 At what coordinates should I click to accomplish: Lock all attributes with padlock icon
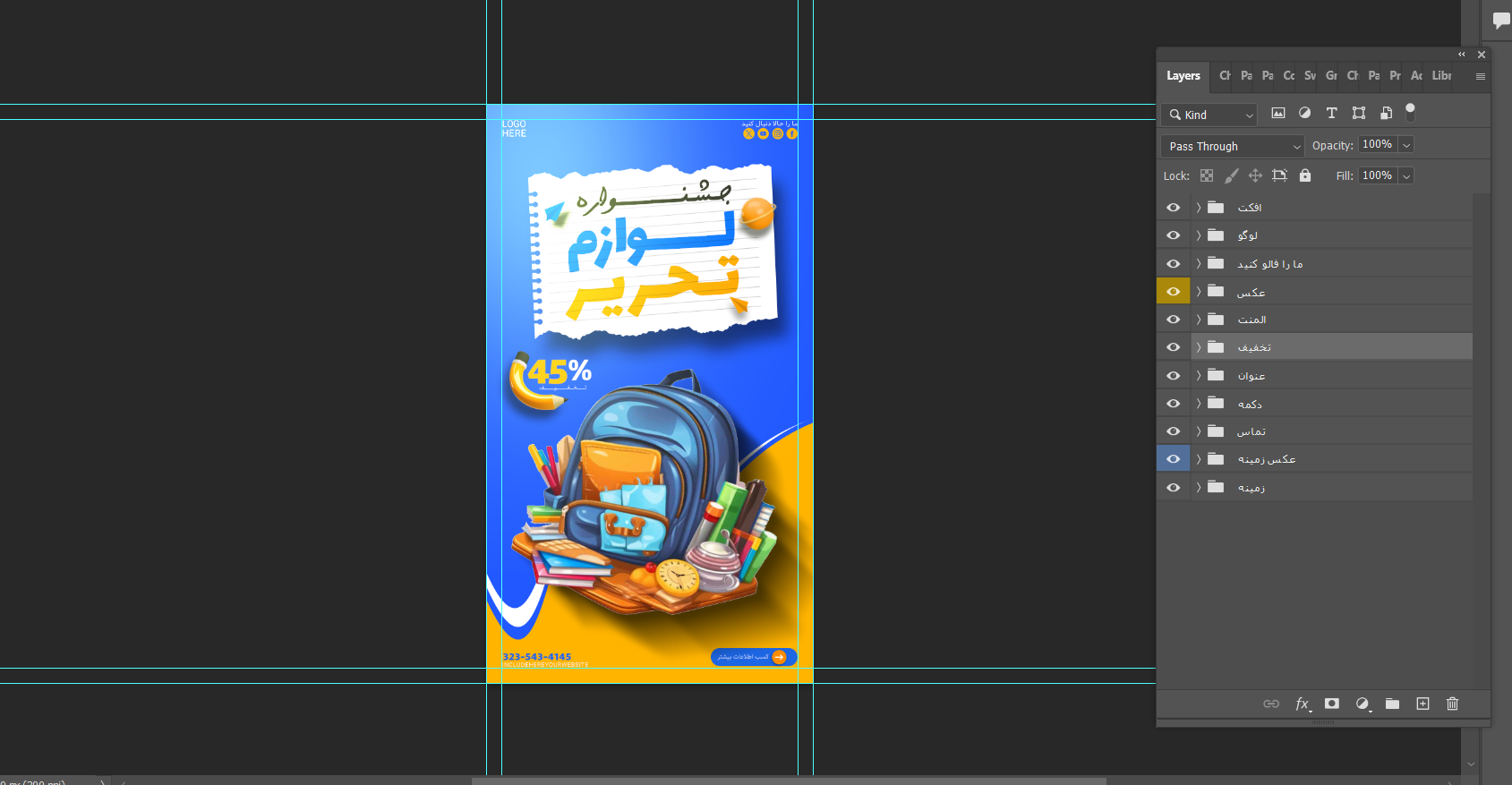[x=1305, y=175]
